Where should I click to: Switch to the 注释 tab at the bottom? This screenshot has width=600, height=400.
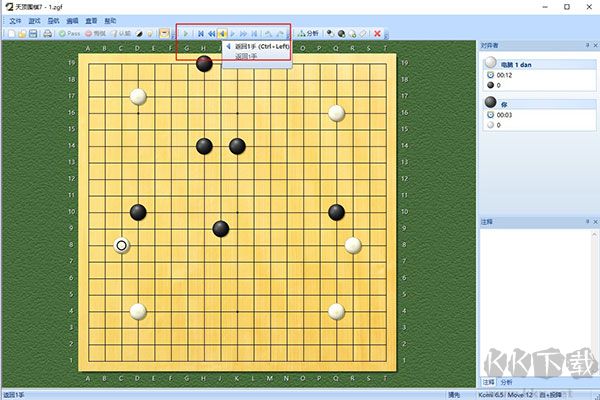pyautogui.click(x=488, y=382)
